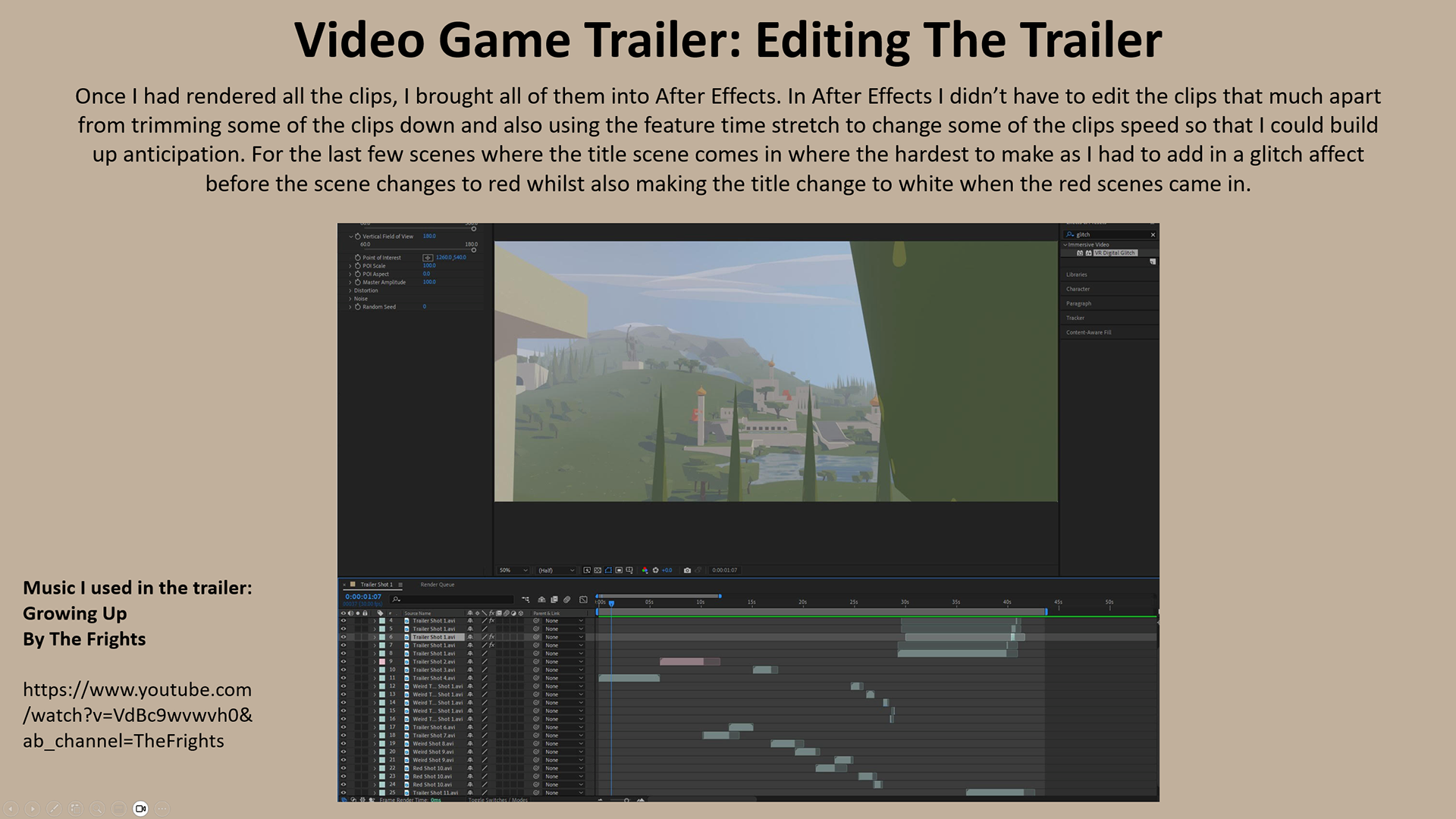Click the composition mini-flowchart icon in timeline
The image size is (1456, 819).
pyautogui.click(x=526, y=600)
